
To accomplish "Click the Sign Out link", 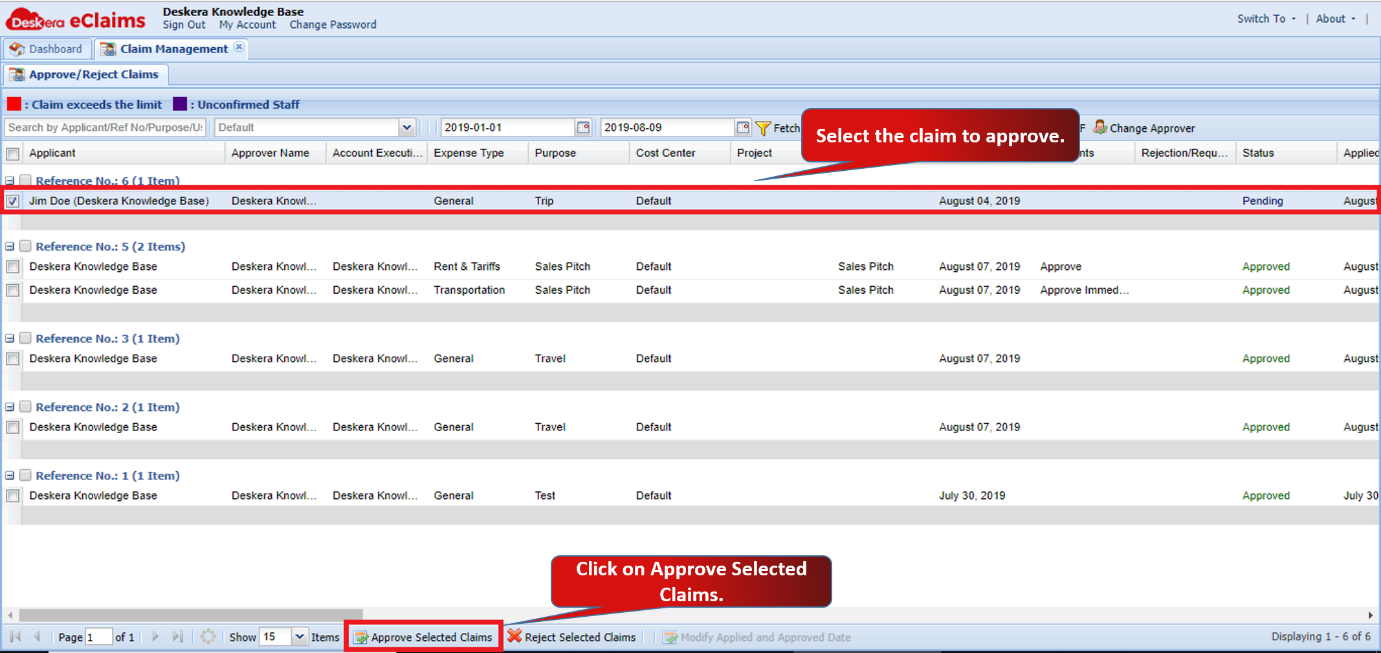I will (x=184, y=25).
